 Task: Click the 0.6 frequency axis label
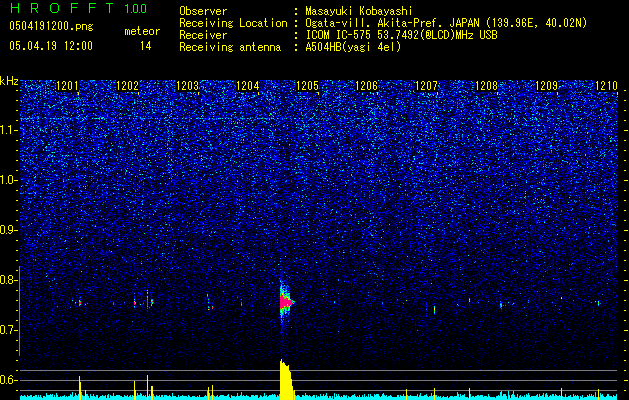[8, 380]
